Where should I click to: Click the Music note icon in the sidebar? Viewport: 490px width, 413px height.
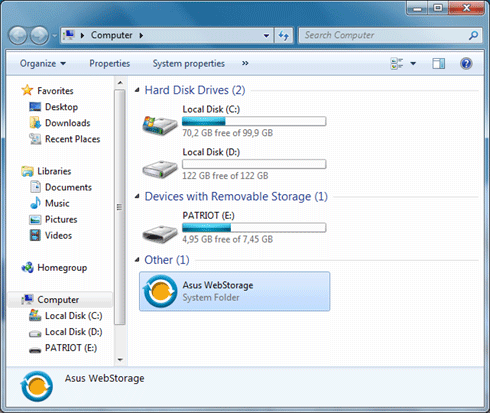(35, 203)
